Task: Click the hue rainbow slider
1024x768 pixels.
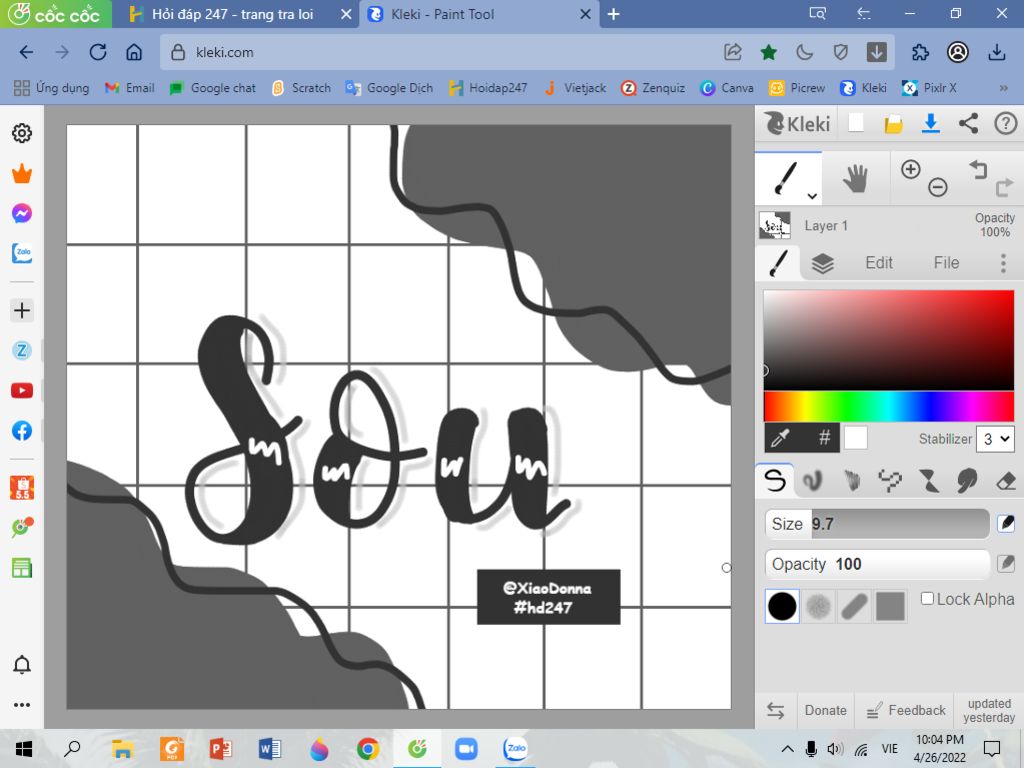Action: tap(889, 407)
